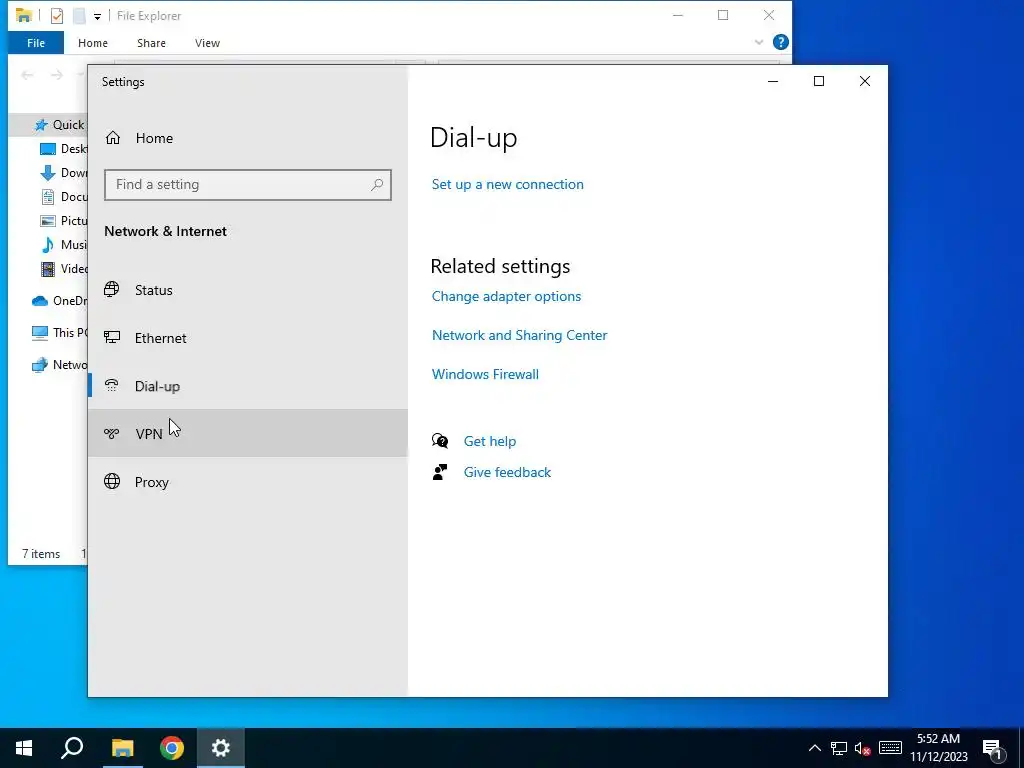
Task: Click the Settings gear on taskbar
Action: (221, 748)
